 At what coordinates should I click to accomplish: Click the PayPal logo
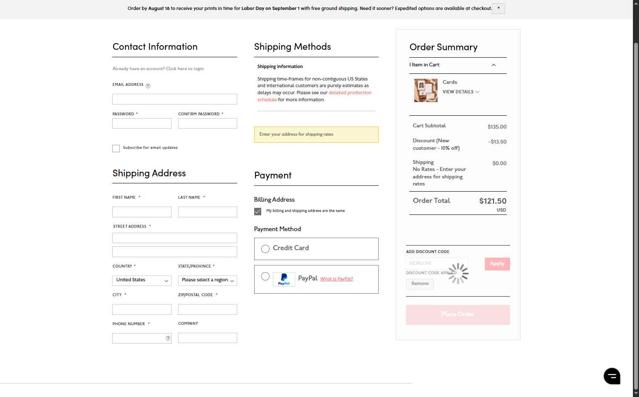coord(284,280)
